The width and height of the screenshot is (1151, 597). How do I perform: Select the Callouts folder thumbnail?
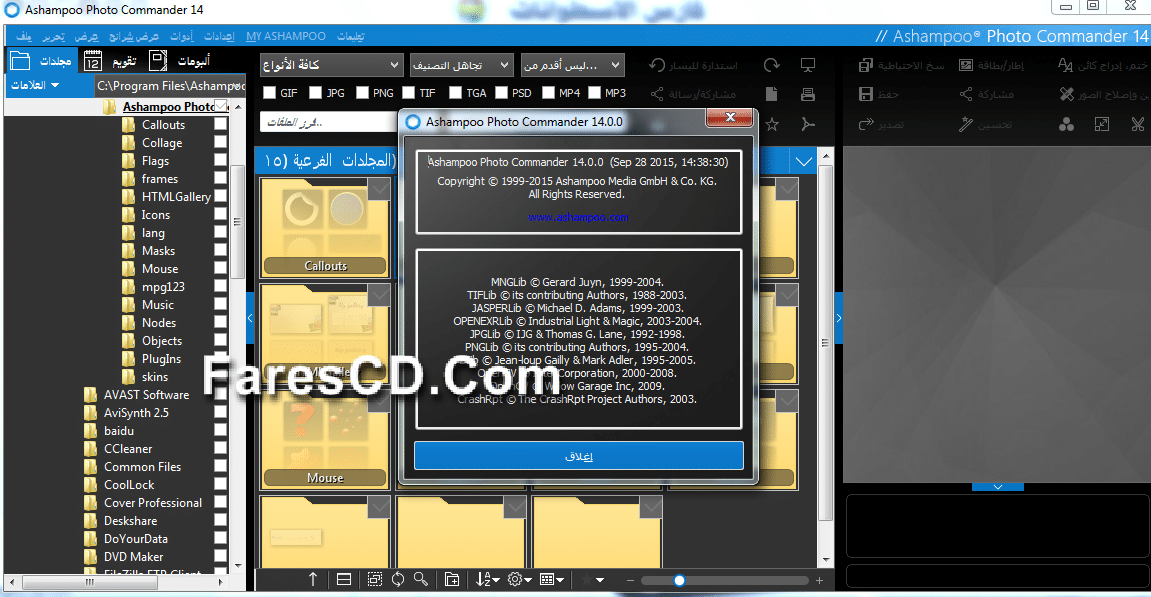click(x=325, y=227)
